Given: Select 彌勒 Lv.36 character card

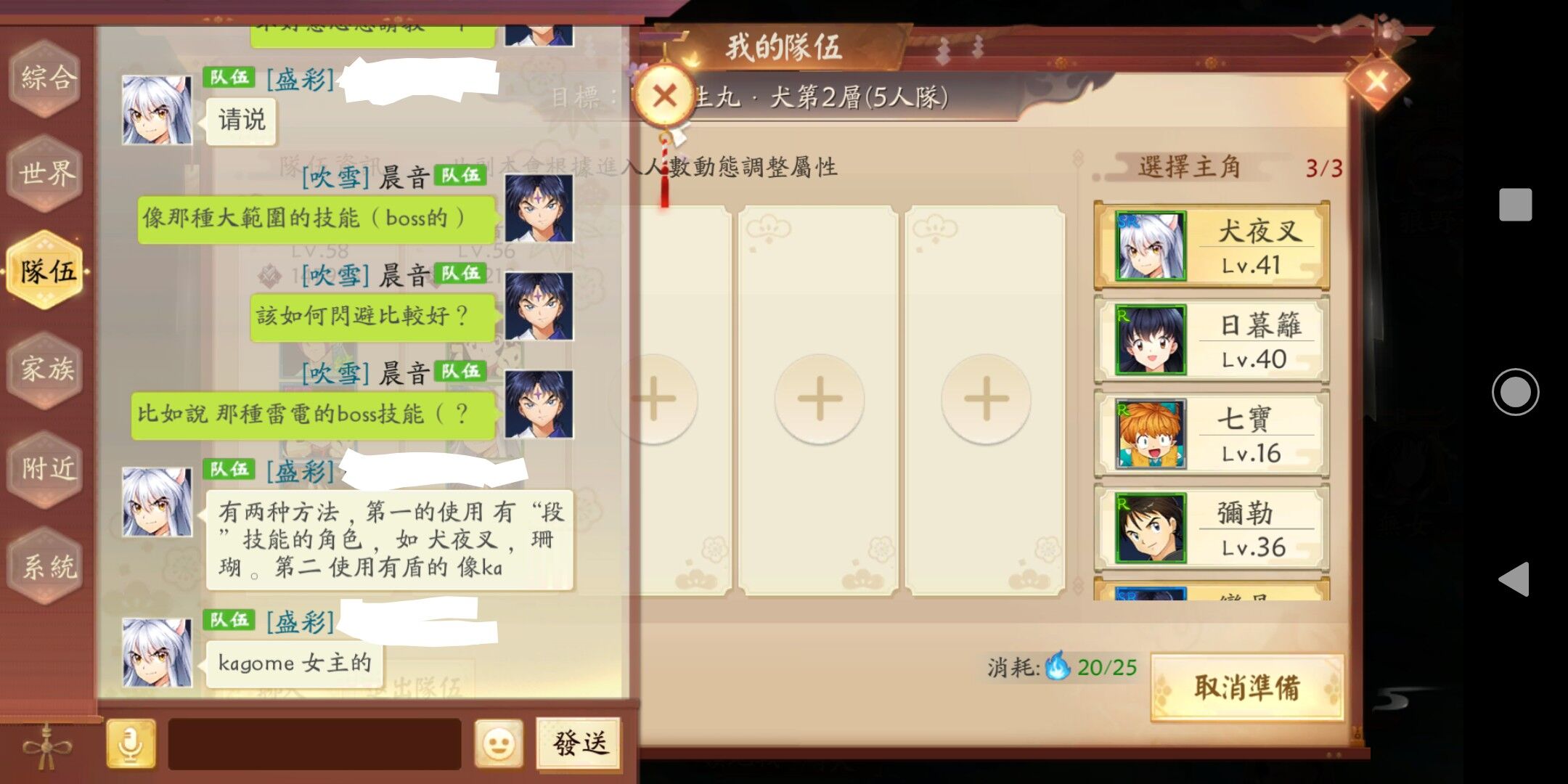Looking at the screenshot, I should click(x=1212, y=528).
